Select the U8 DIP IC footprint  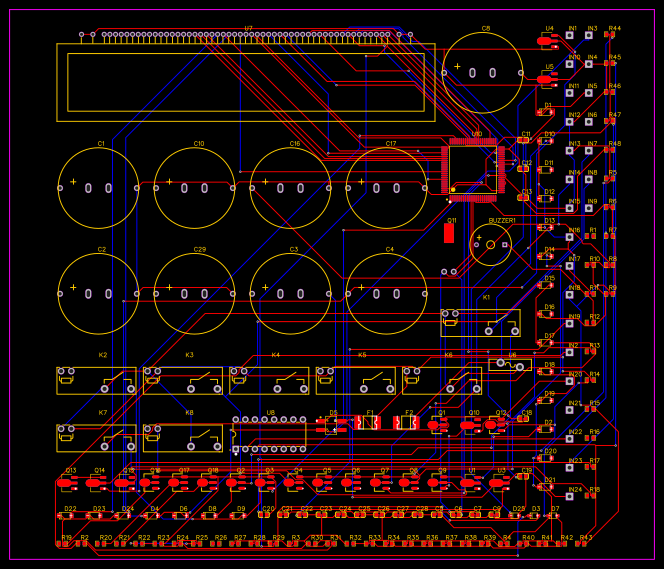click(269, 434)
